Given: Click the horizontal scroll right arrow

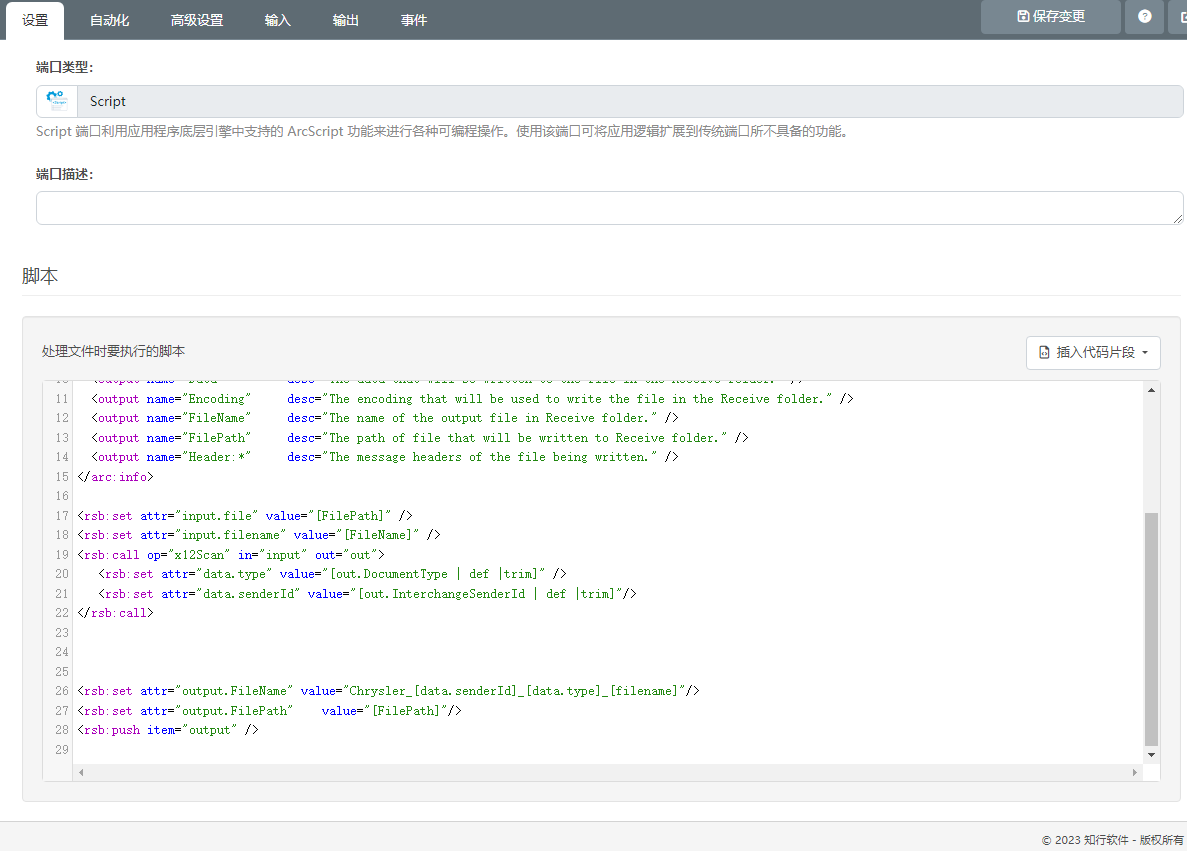Looking at the screenshot, I should click(x=1134, y=772).
